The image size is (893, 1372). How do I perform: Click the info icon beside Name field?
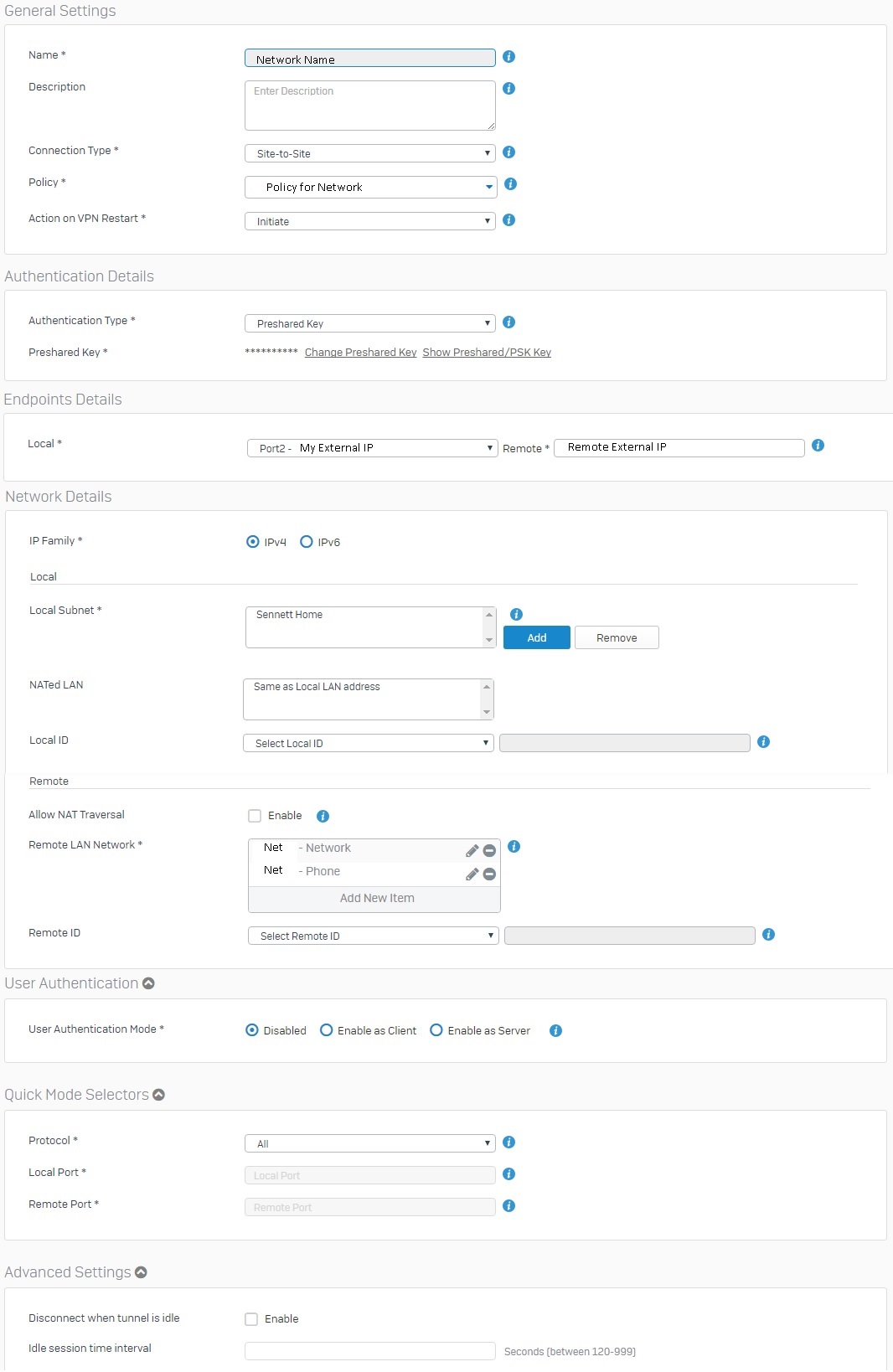pos(508,57)
